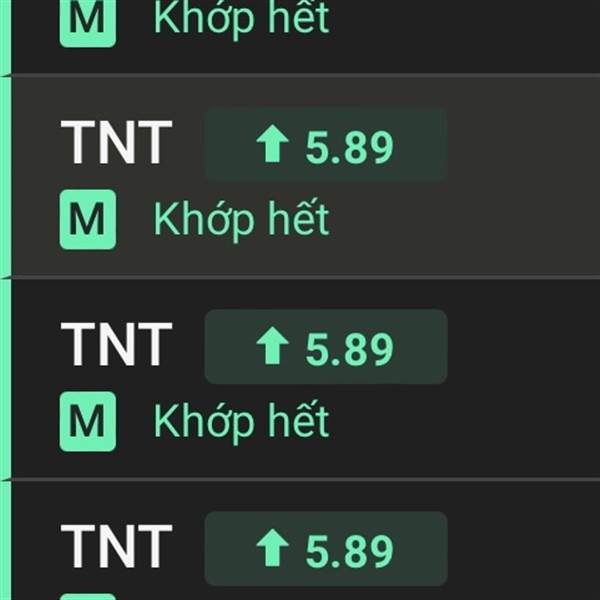600x600 pixels.
Task: Click the M icon in the topmost cut-off row
Action: 88,23
